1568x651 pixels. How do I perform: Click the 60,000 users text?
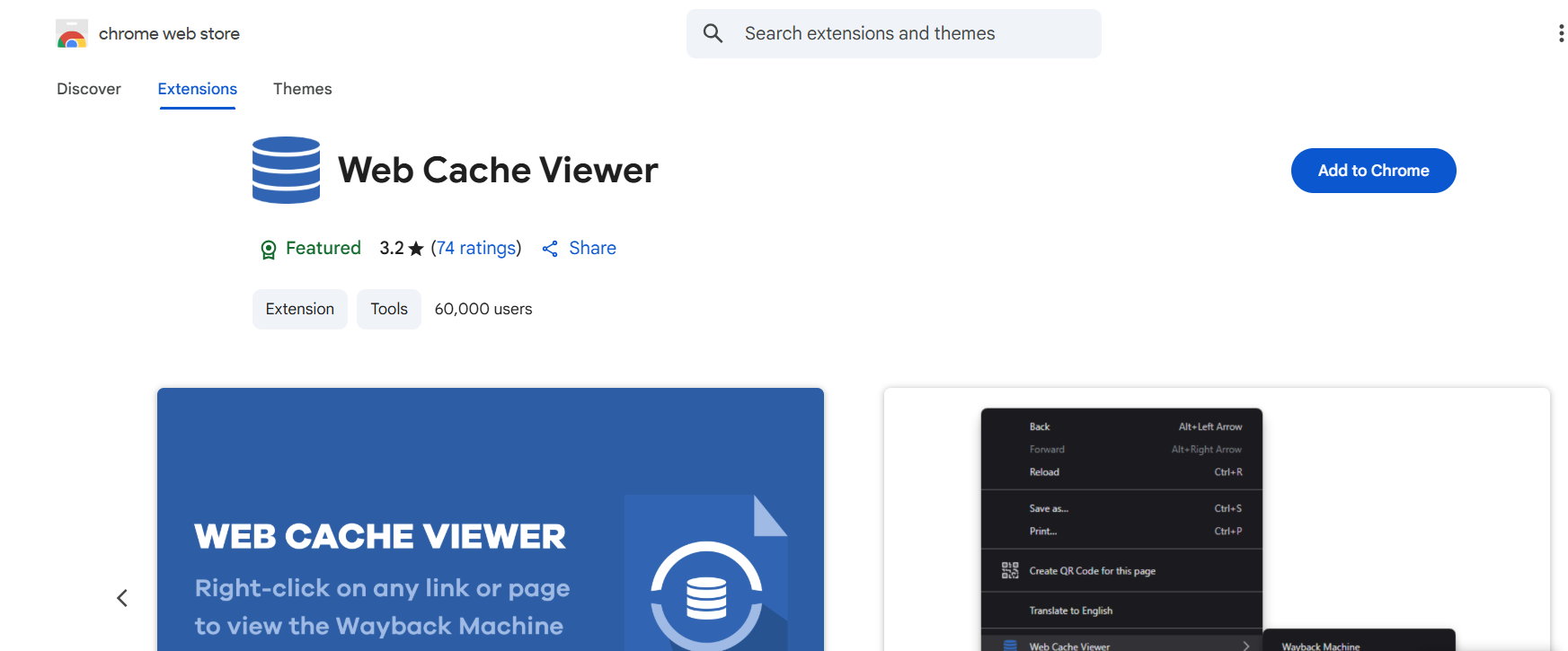point(483,309)
